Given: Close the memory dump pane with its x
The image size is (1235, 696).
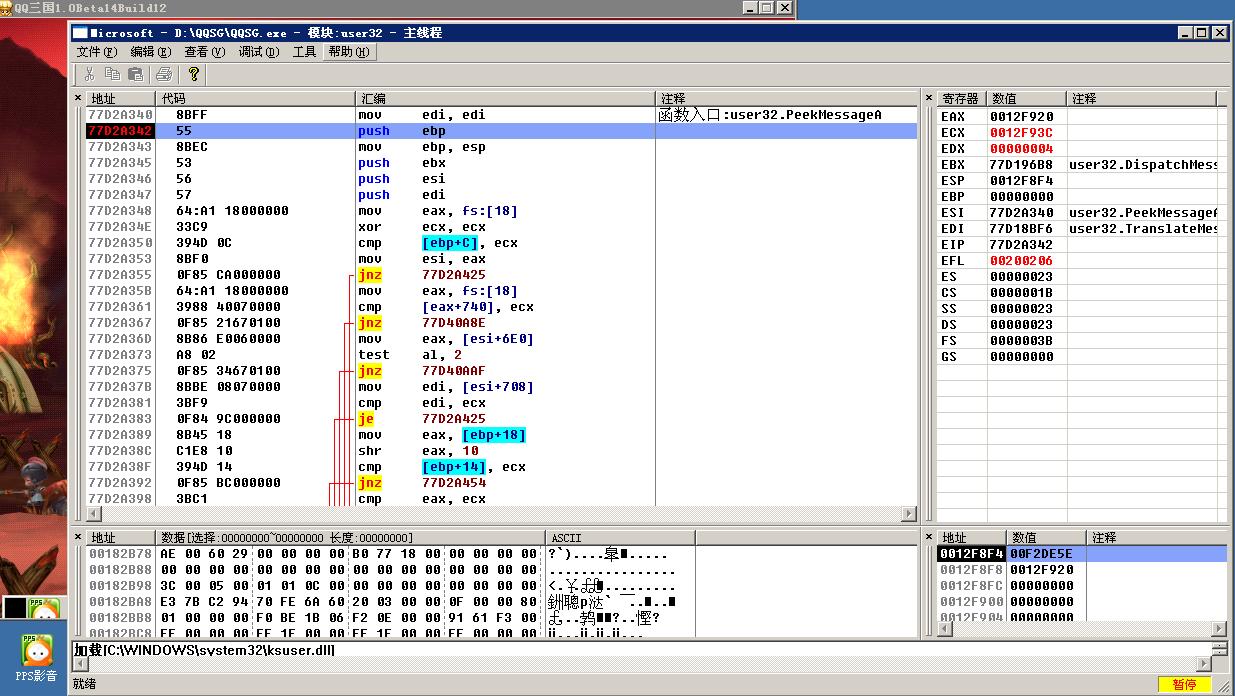Looking at the screenshot, I should [80, 537].
